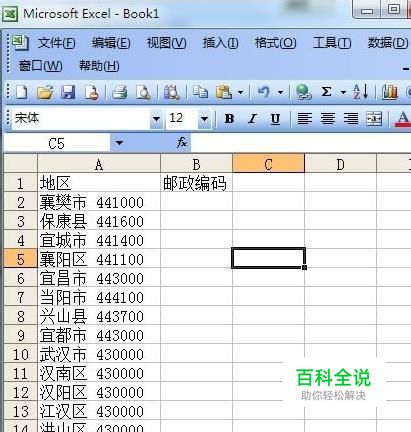Click the workbook icon left of 文件 menu
Viewport: 411px width, 432px height.
click(21, 43)
